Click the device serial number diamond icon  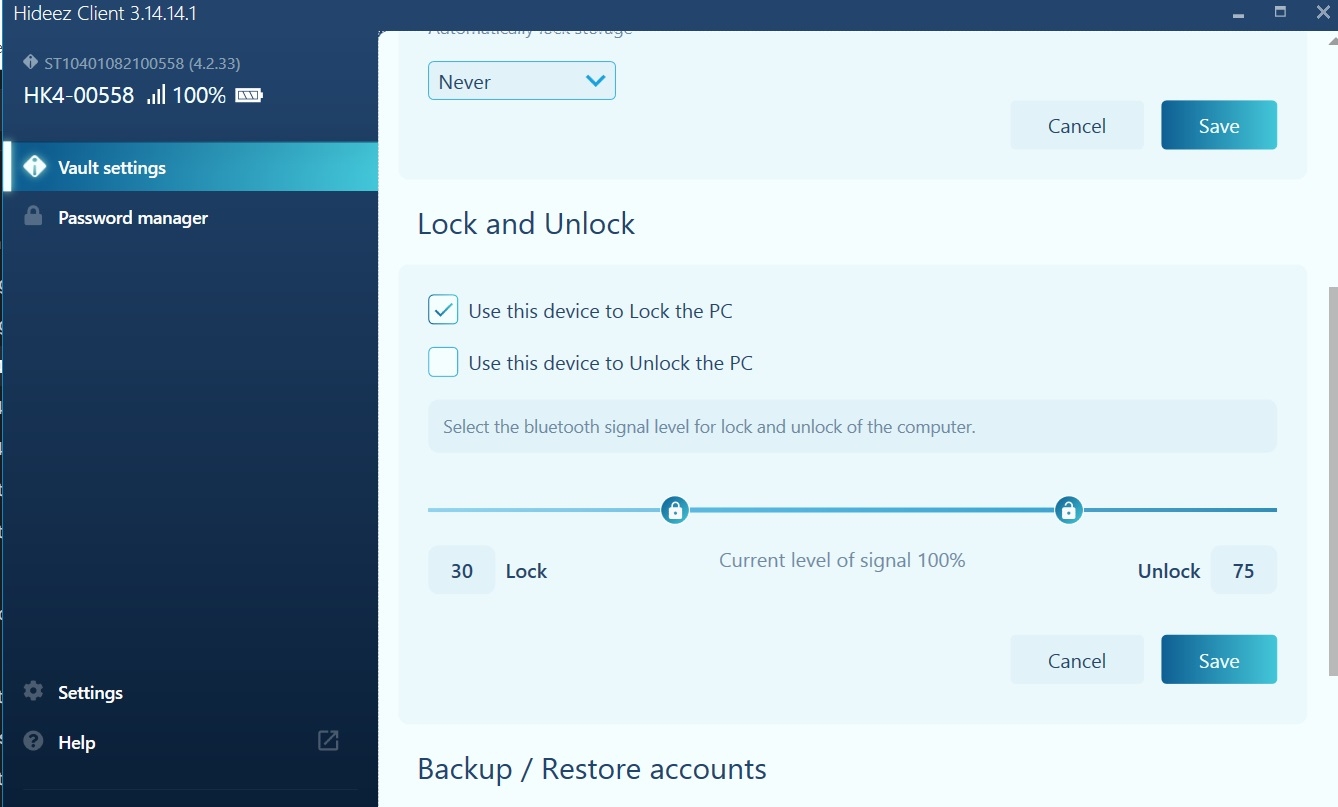tap(30, 63)
